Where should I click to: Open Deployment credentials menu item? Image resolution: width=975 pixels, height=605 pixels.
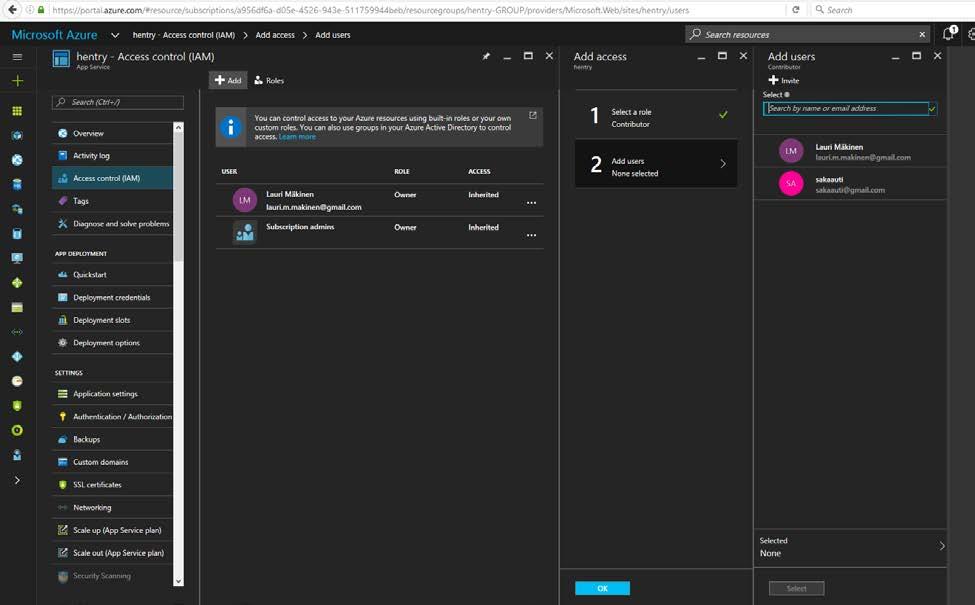pyautogui.click(x=113, y=297)
